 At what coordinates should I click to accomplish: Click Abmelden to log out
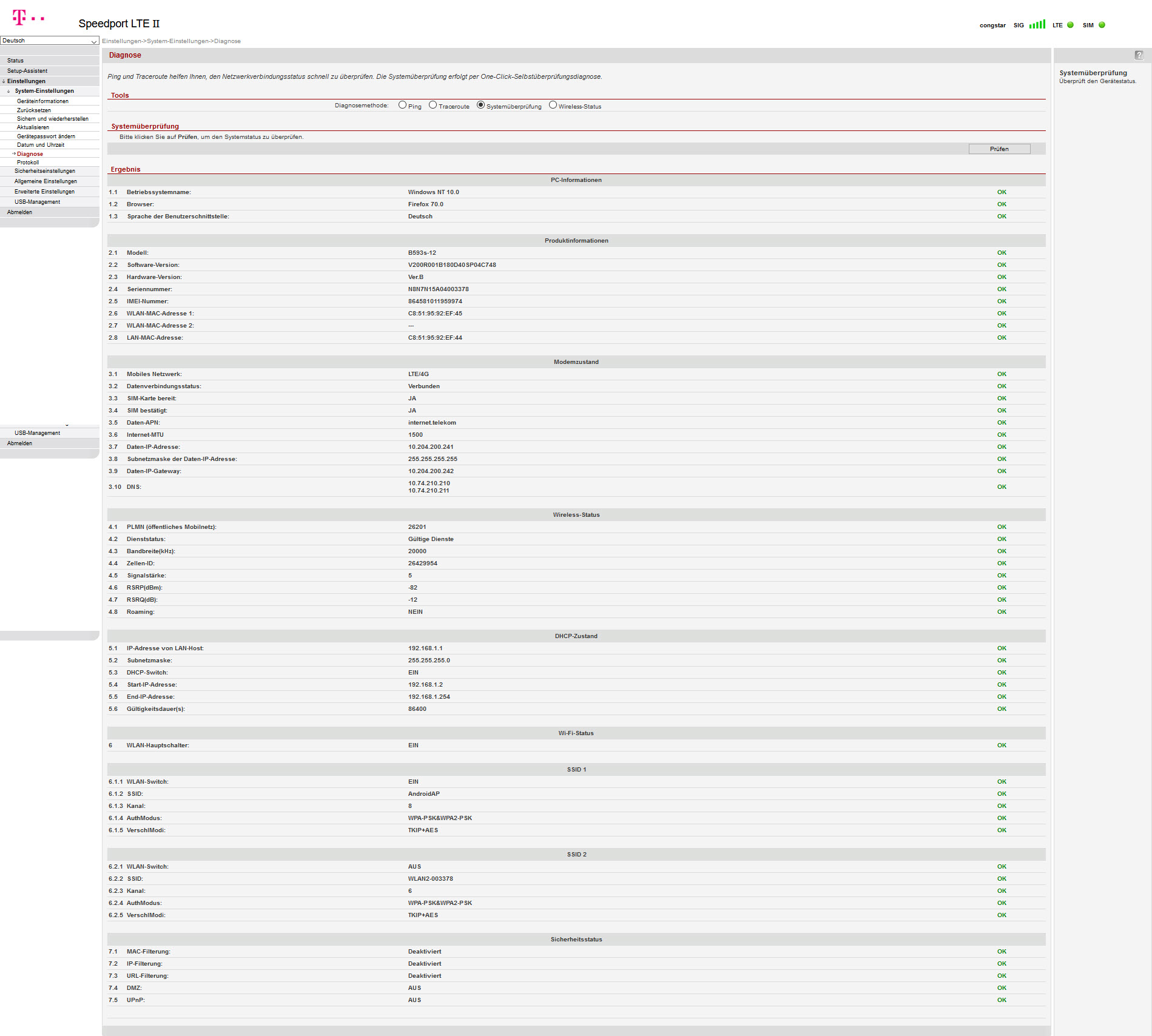[19, 212]
